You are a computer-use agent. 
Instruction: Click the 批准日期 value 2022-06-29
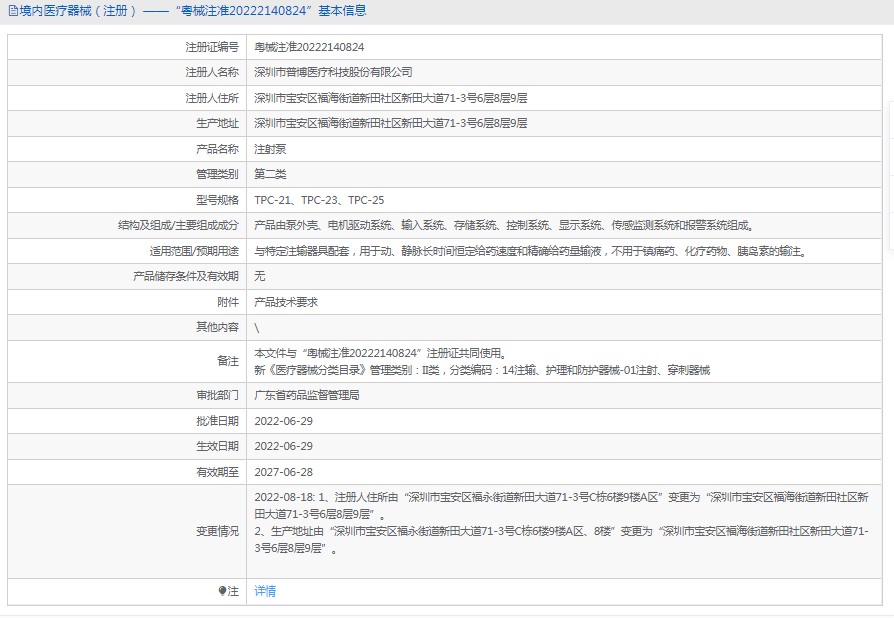tap(284, 421)
